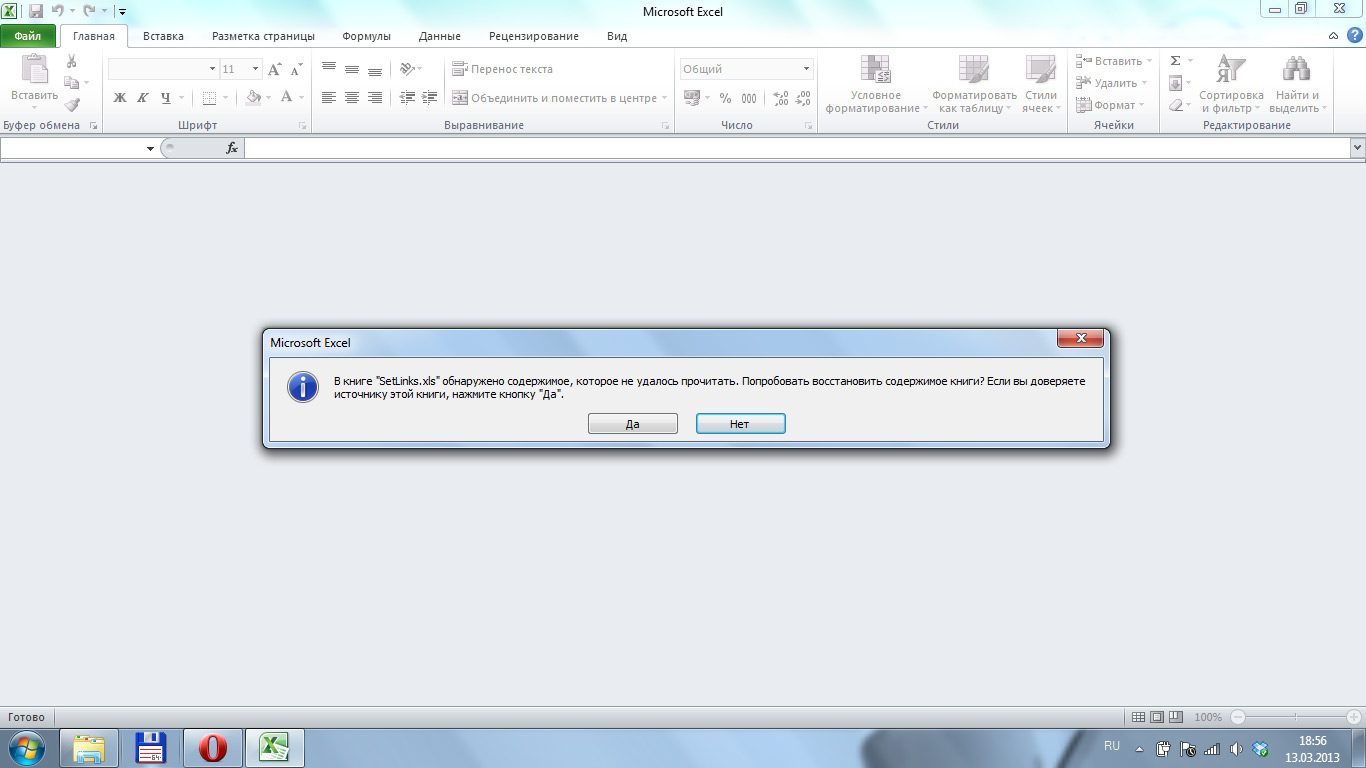
Task: Click the cell borders icon
Action: click(209, 98)
